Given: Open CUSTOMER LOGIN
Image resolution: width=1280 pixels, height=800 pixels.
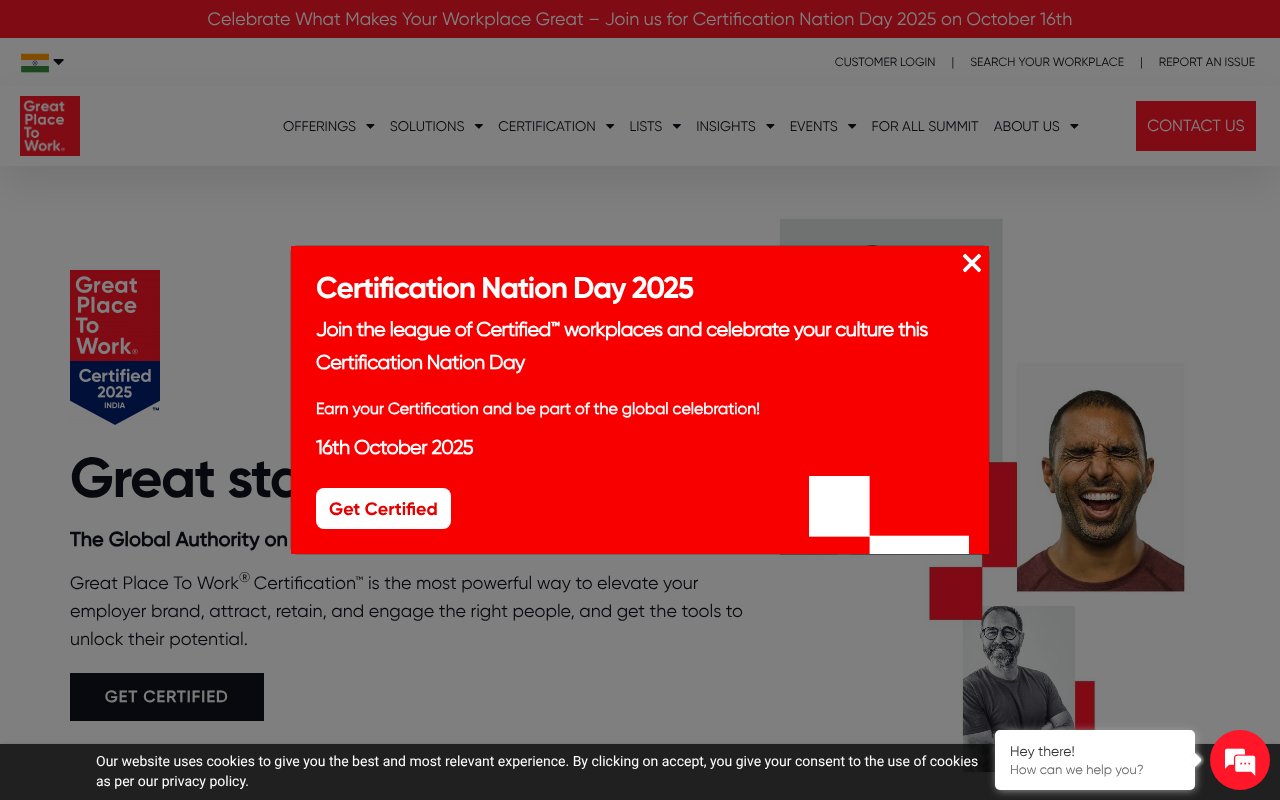Looking at the screenshot, I should click(x=885, y=62).
